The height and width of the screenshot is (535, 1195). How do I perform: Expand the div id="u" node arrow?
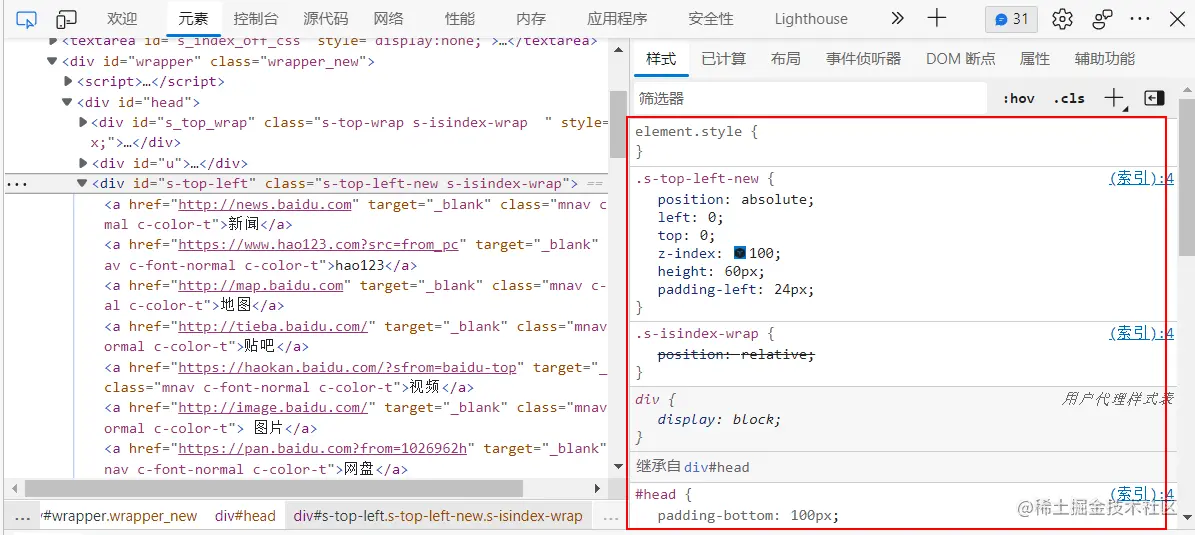pos(83,163)
